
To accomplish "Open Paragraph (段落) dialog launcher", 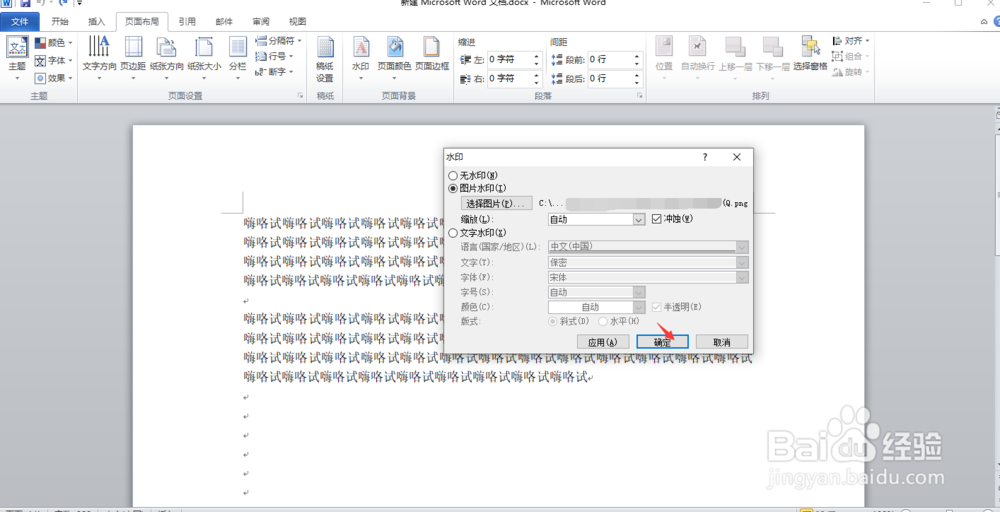I will pos(639,96).
